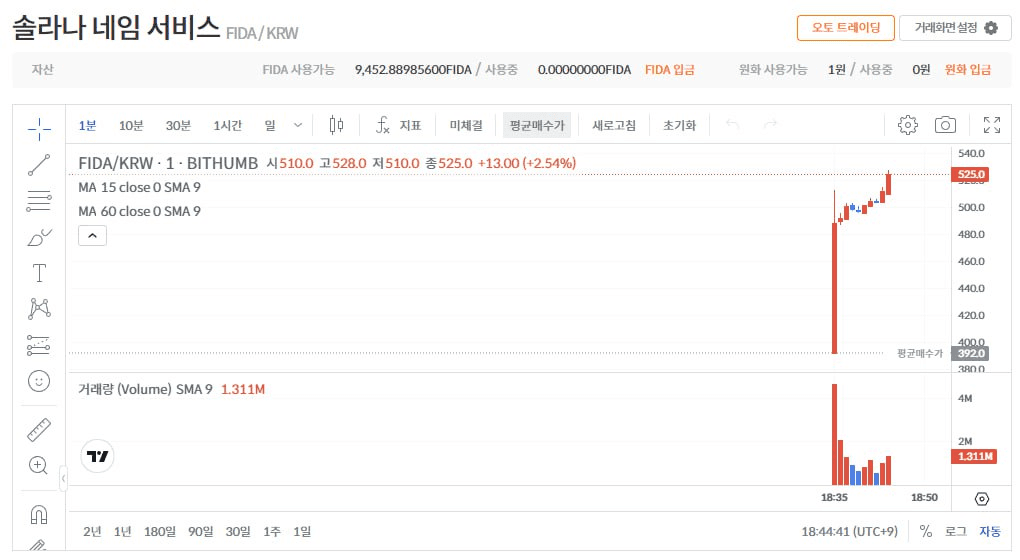Redo the last chart action

tap(770, 124)
